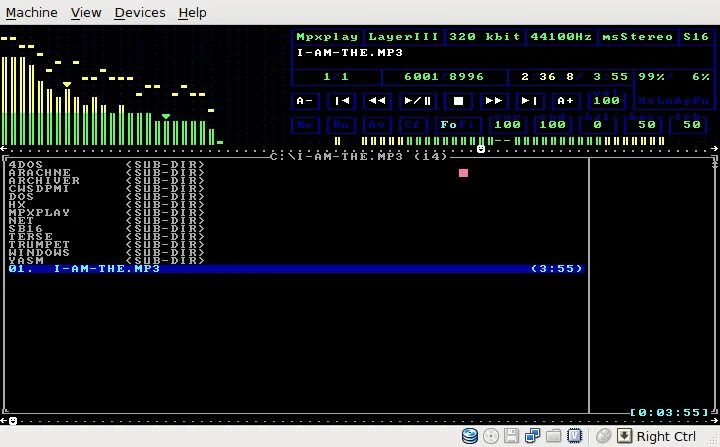Toggle the Re (replay) option

click(x=305, y=124)
